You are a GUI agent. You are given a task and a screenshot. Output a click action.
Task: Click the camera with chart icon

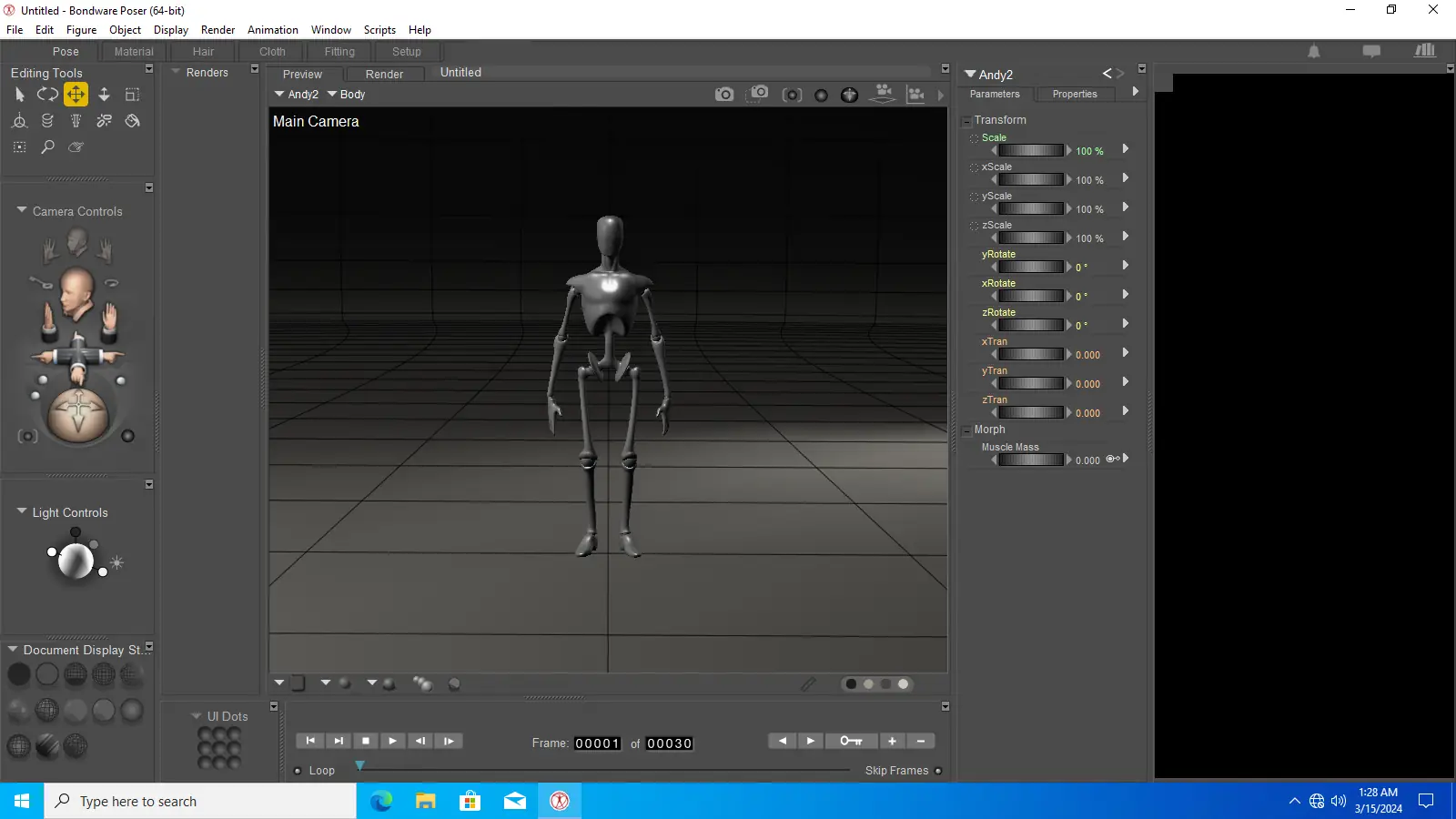coord(915,94)
